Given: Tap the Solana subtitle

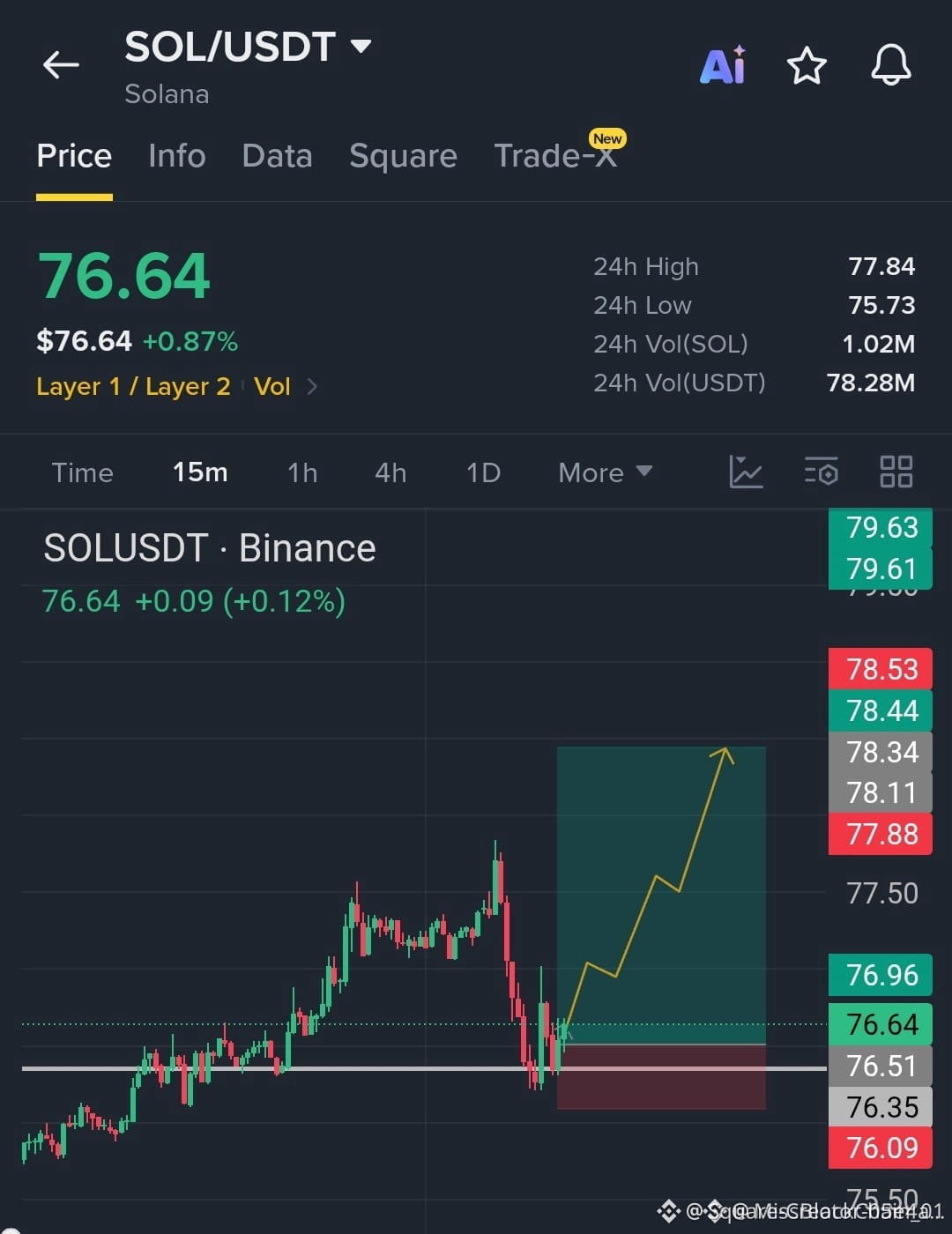Looking at the screenshot, I should 167,93.
